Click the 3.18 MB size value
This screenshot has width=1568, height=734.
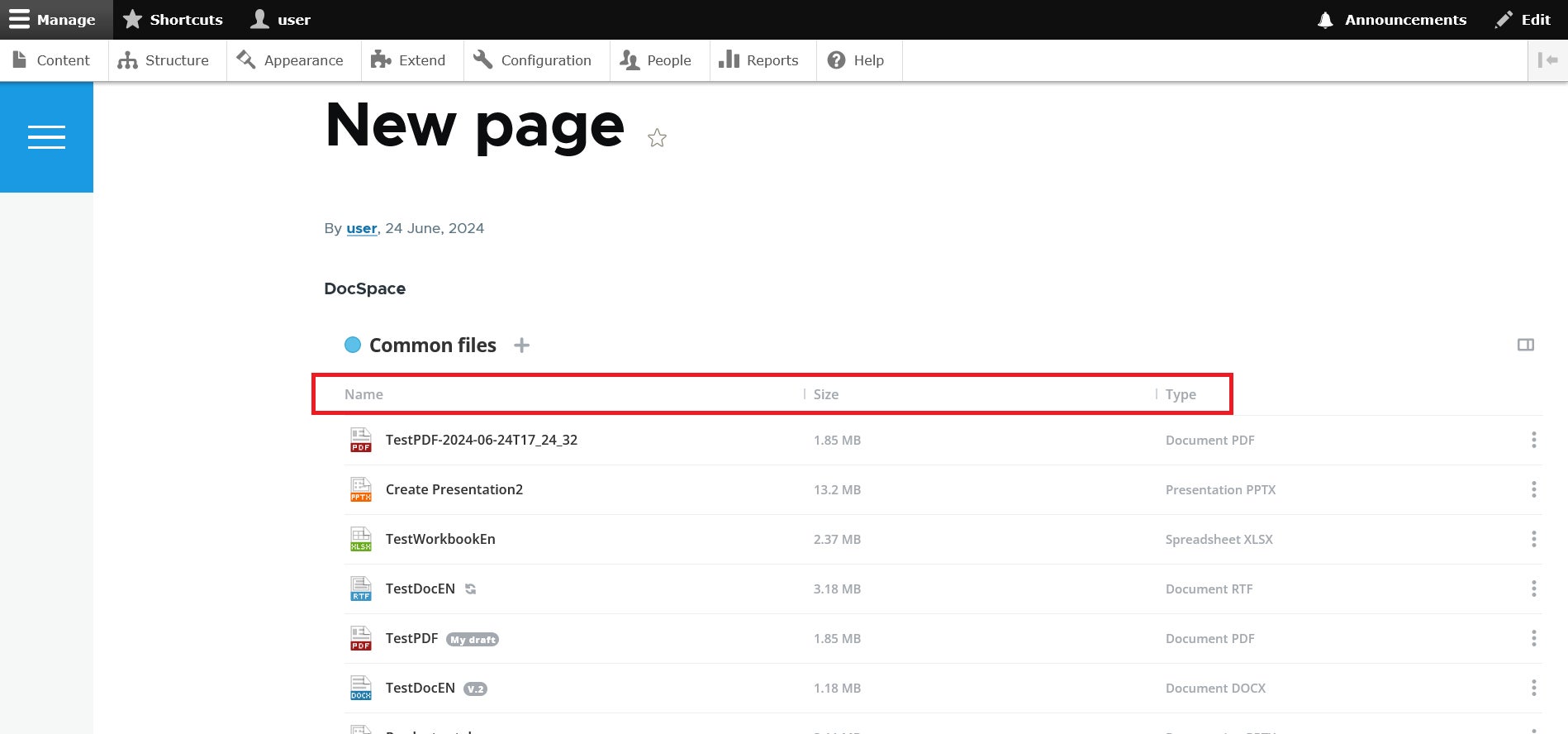pyautogui.click(x=837, y=589)
